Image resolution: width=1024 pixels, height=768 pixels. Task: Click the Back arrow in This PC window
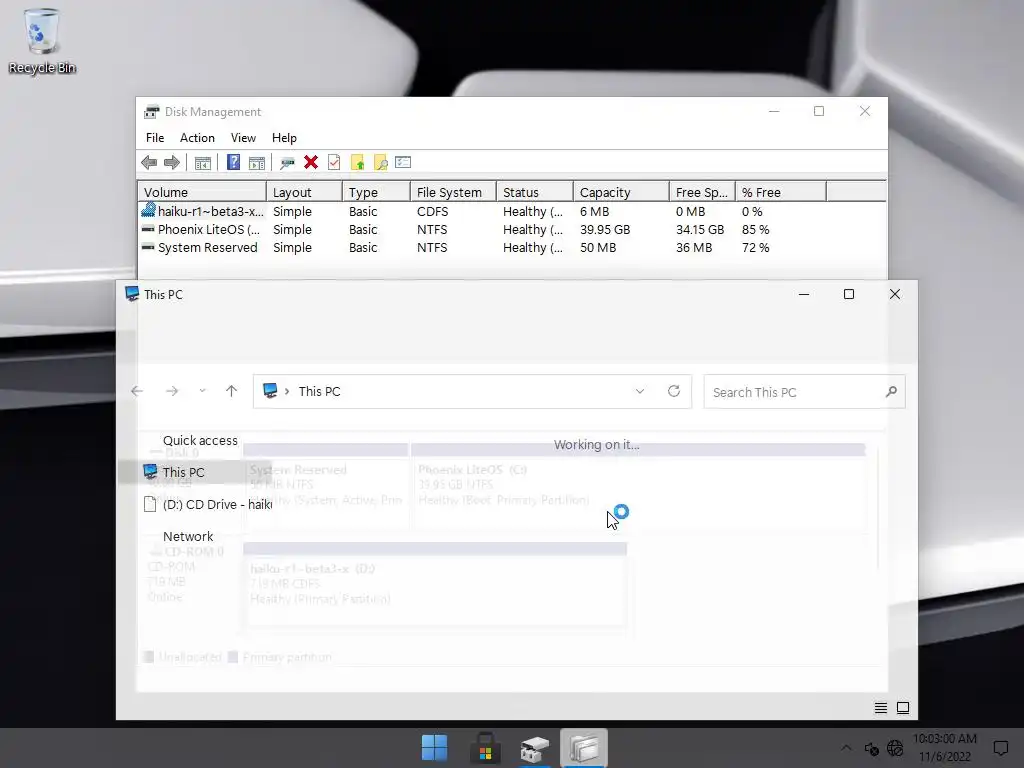[x=137, y=391]
